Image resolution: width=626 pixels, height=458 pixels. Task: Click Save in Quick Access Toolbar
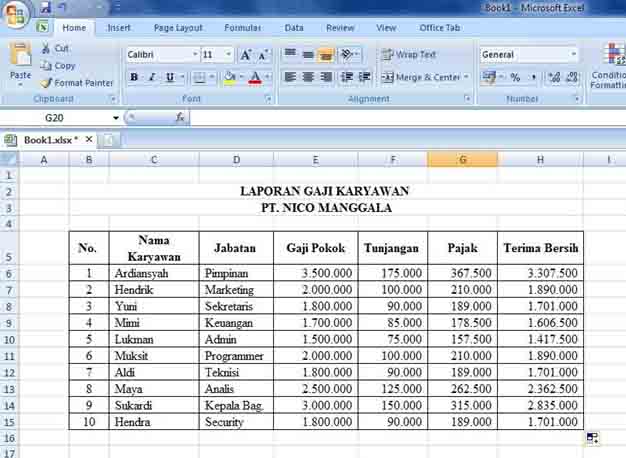pos(46,7)
